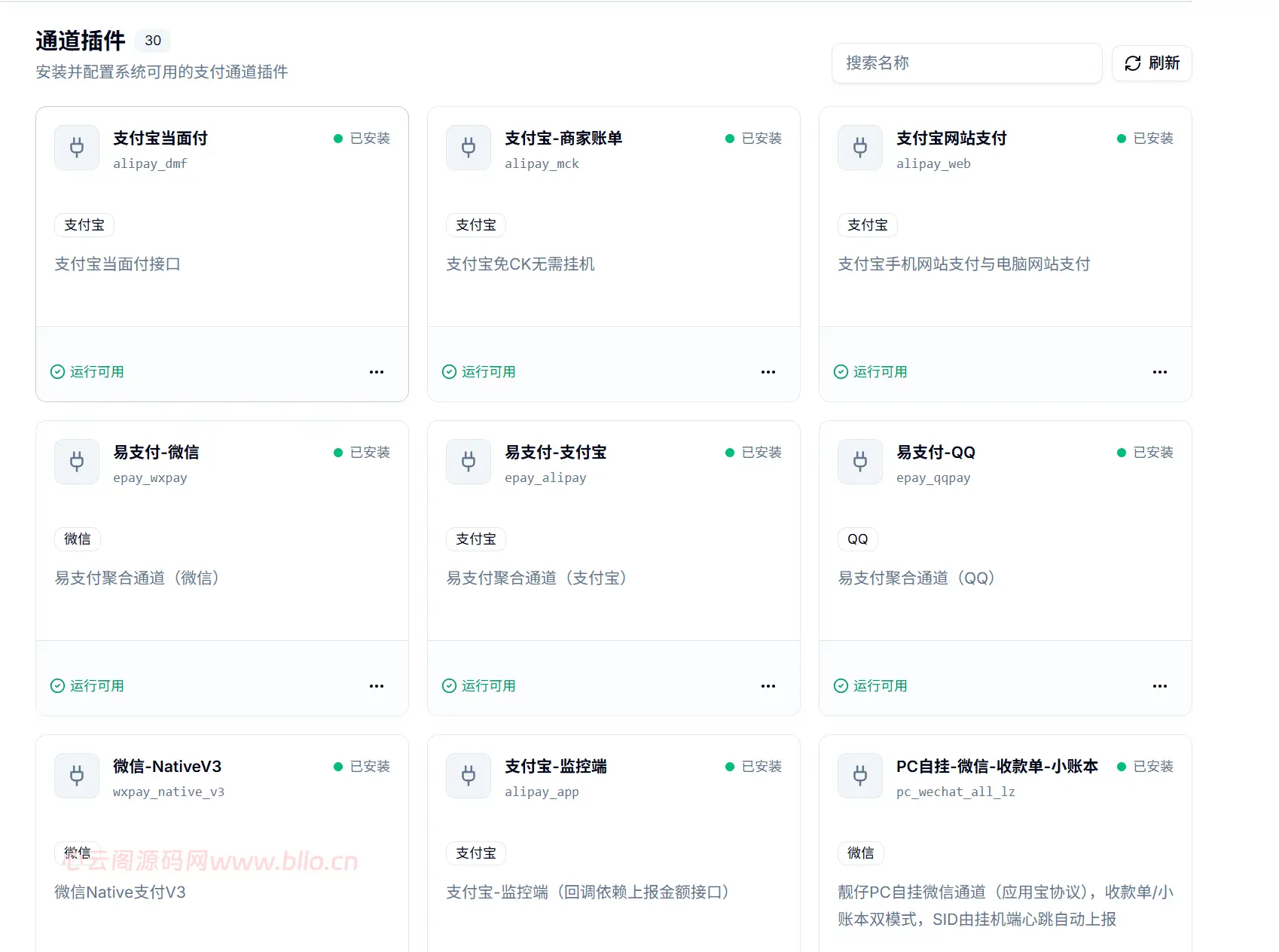The width and height of the screenshot is (1279, 952).
Task: Click the 已安装 label on 微信-NativeV3 card
Action: [370, 767]
